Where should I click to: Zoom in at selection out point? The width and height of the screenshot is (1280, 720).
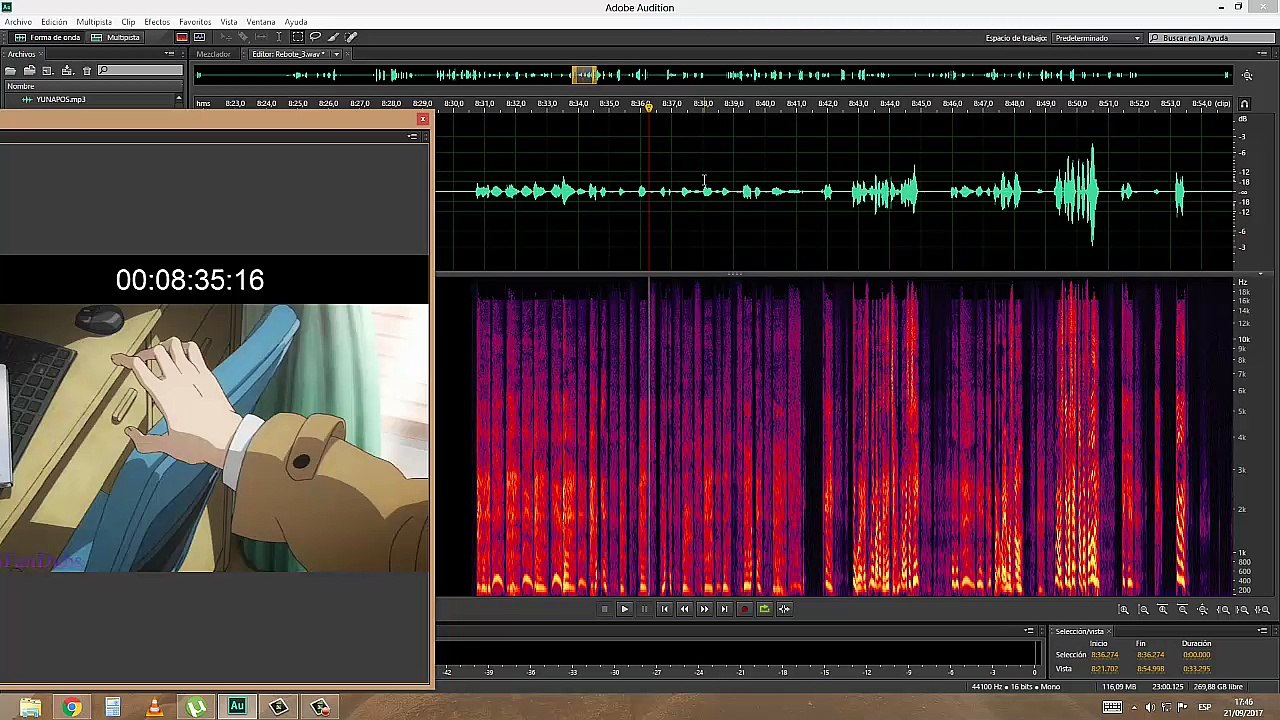tap(1242, 610)
